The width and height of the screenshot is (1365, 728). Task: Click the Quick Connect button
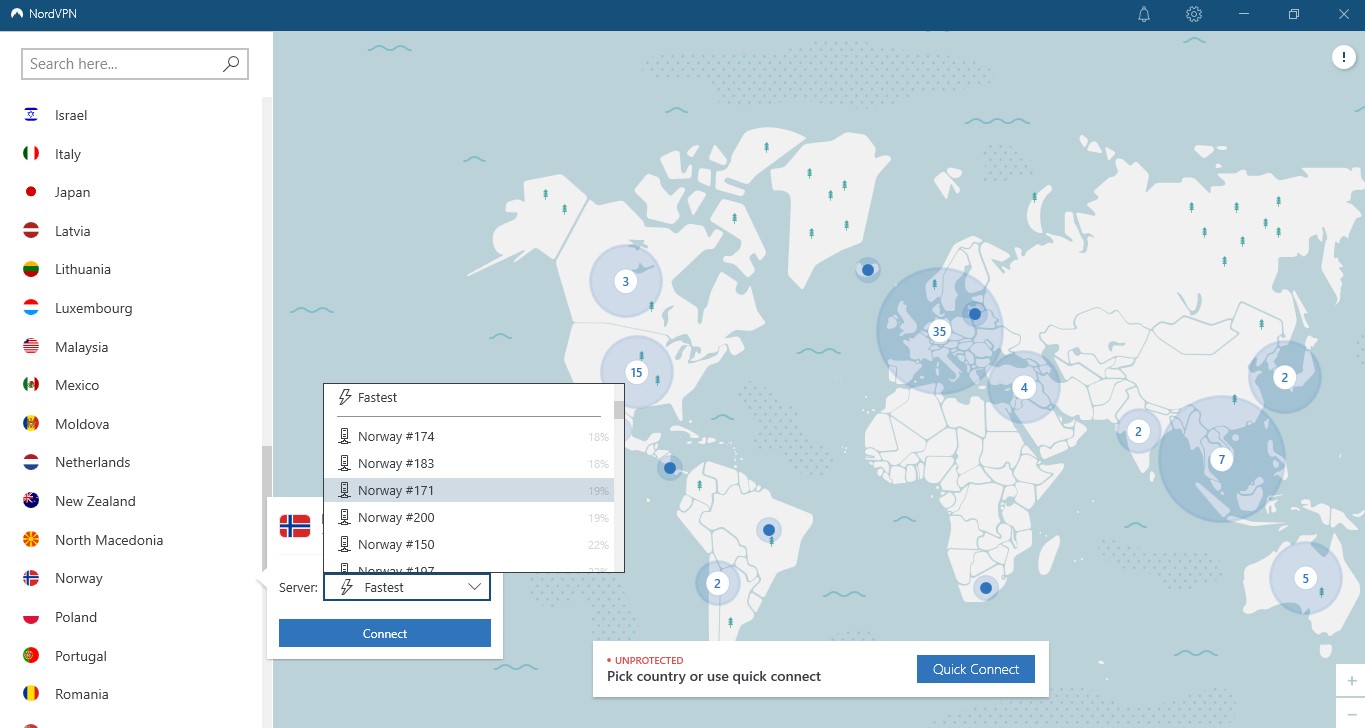point(975,669)
